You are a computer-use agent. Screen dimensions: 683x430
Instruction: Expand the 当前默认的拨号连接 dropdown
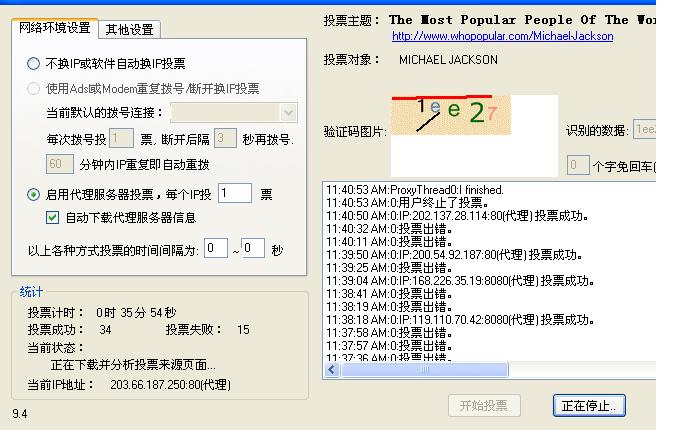pyautogui.click(x=288, y=113)
